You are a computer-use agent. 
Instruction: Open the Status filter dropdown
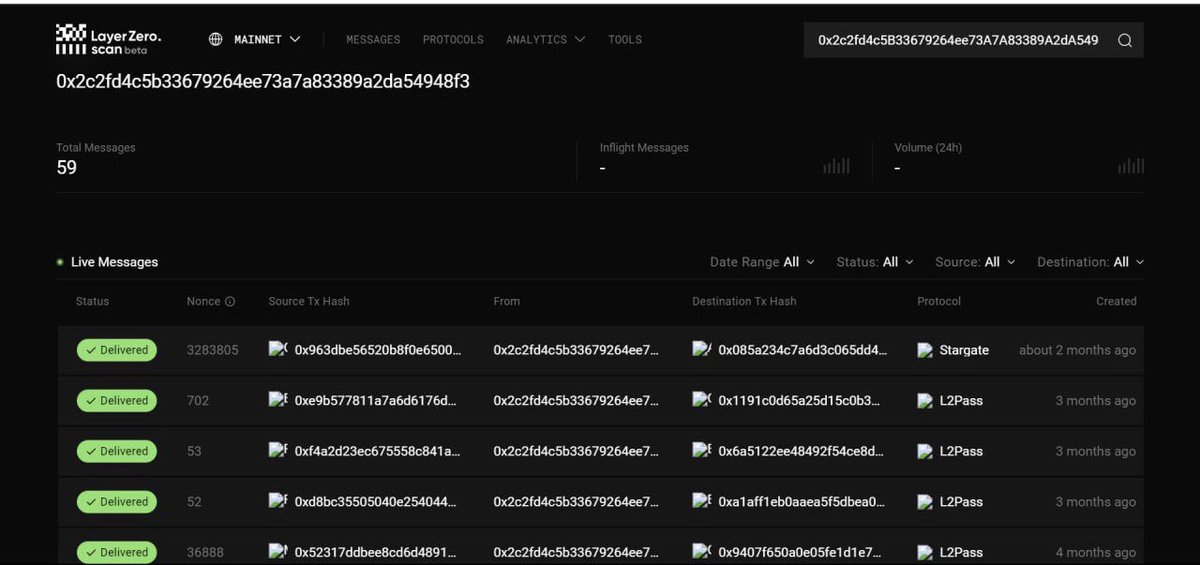tap(875, 262)
